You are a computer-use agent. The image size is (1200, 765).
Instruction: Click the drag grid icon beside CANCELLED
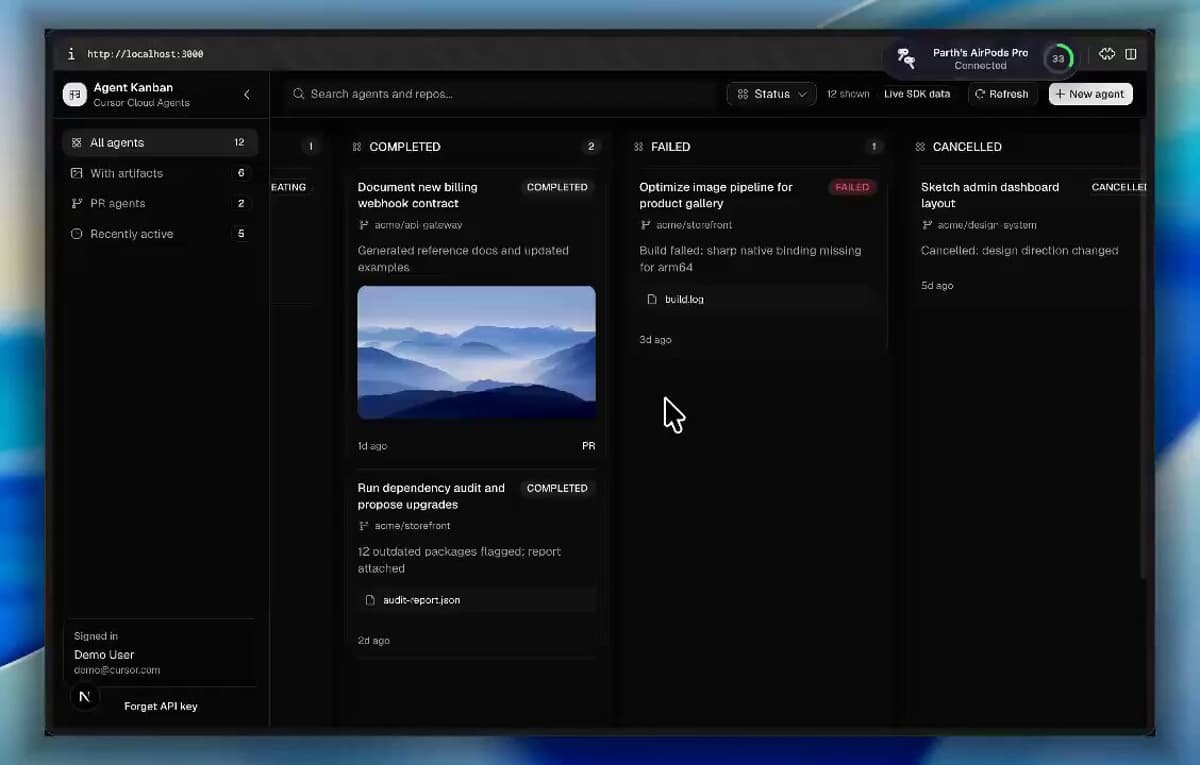coord(920,147)
